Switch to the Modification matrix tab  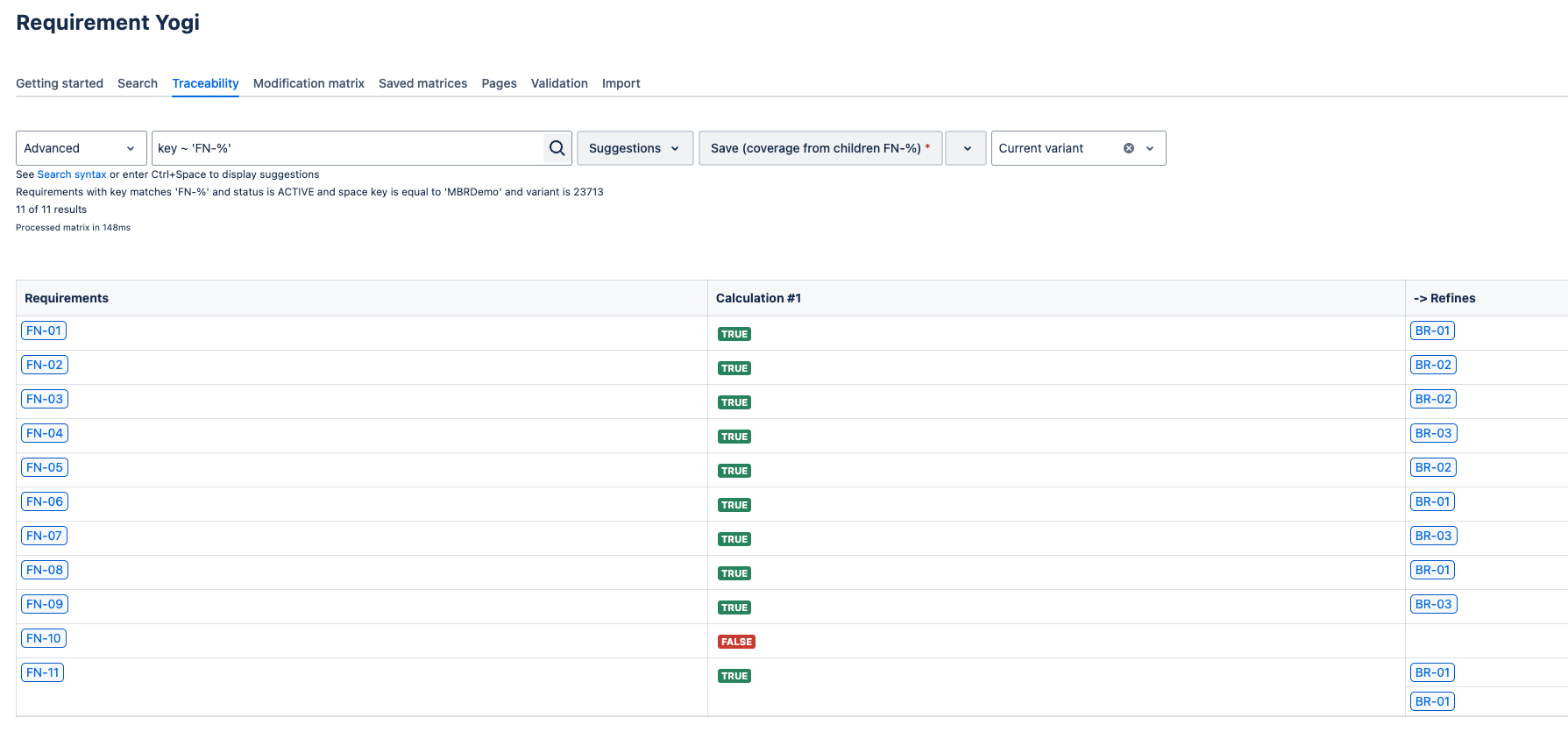309,83
